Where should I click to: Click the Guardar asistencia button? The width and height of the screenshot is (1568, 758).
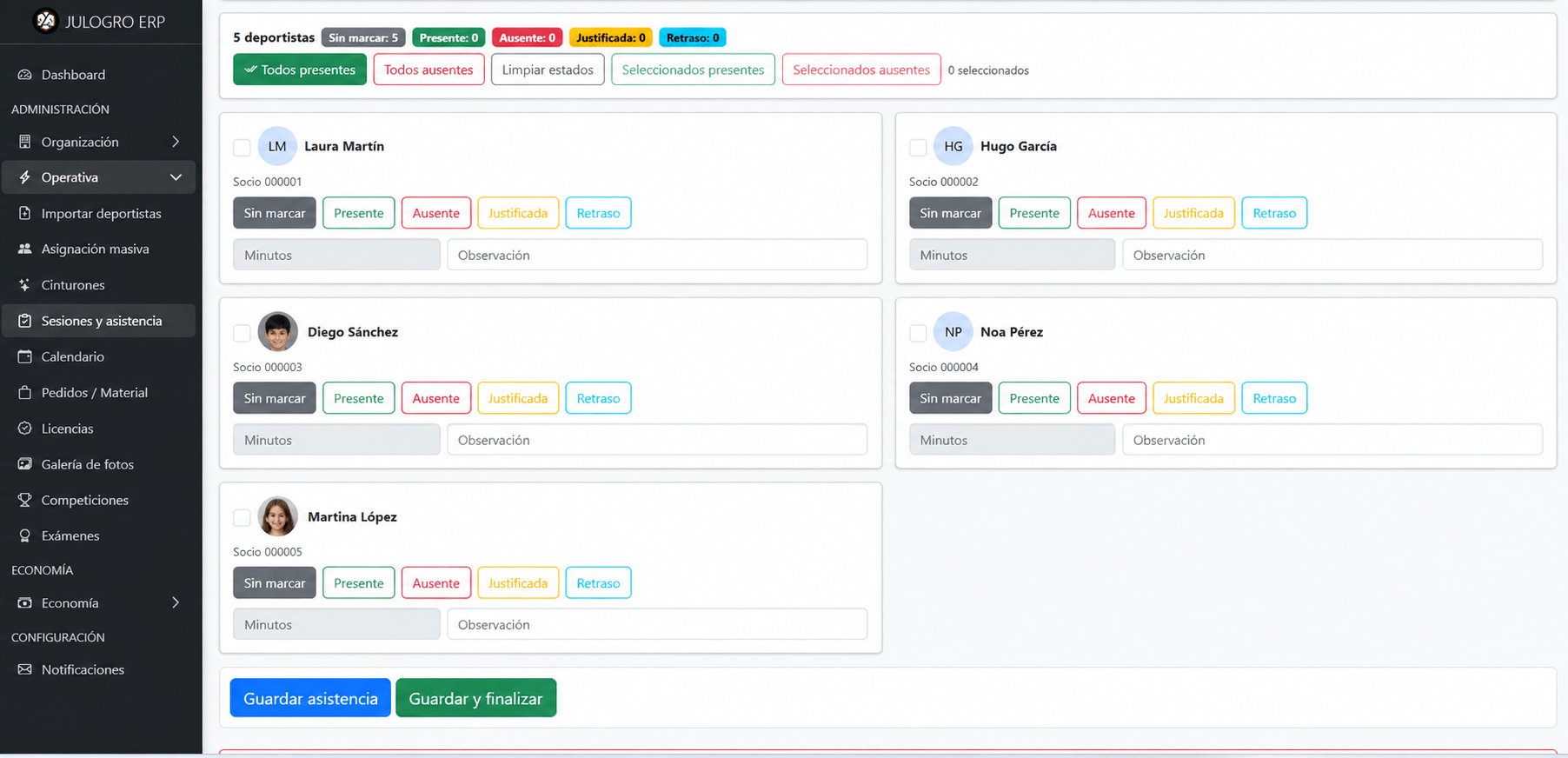310,698
